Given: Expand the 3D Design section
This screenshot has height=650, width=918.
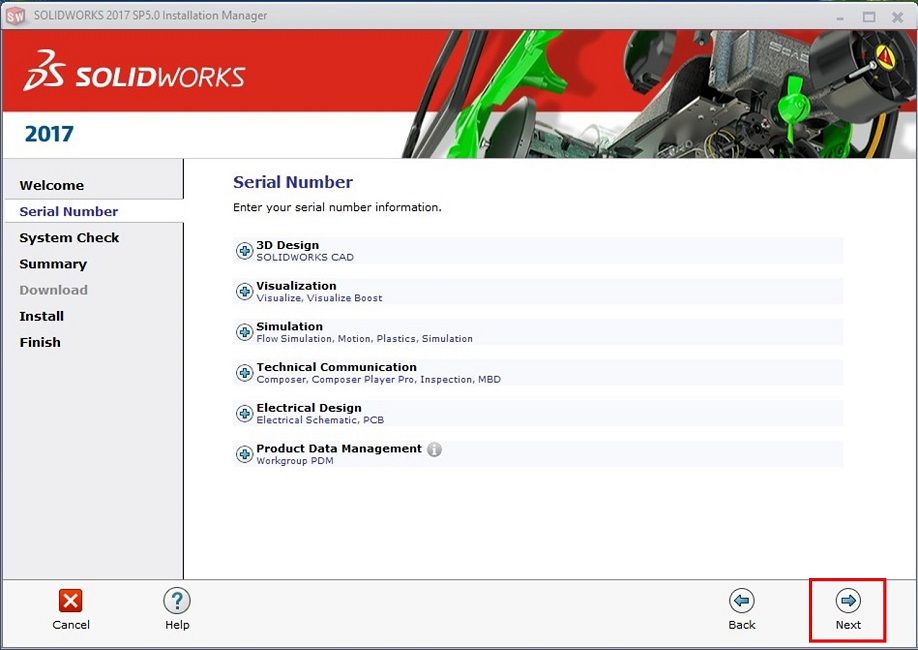Looking at the screenshot, I should [244, 251].
